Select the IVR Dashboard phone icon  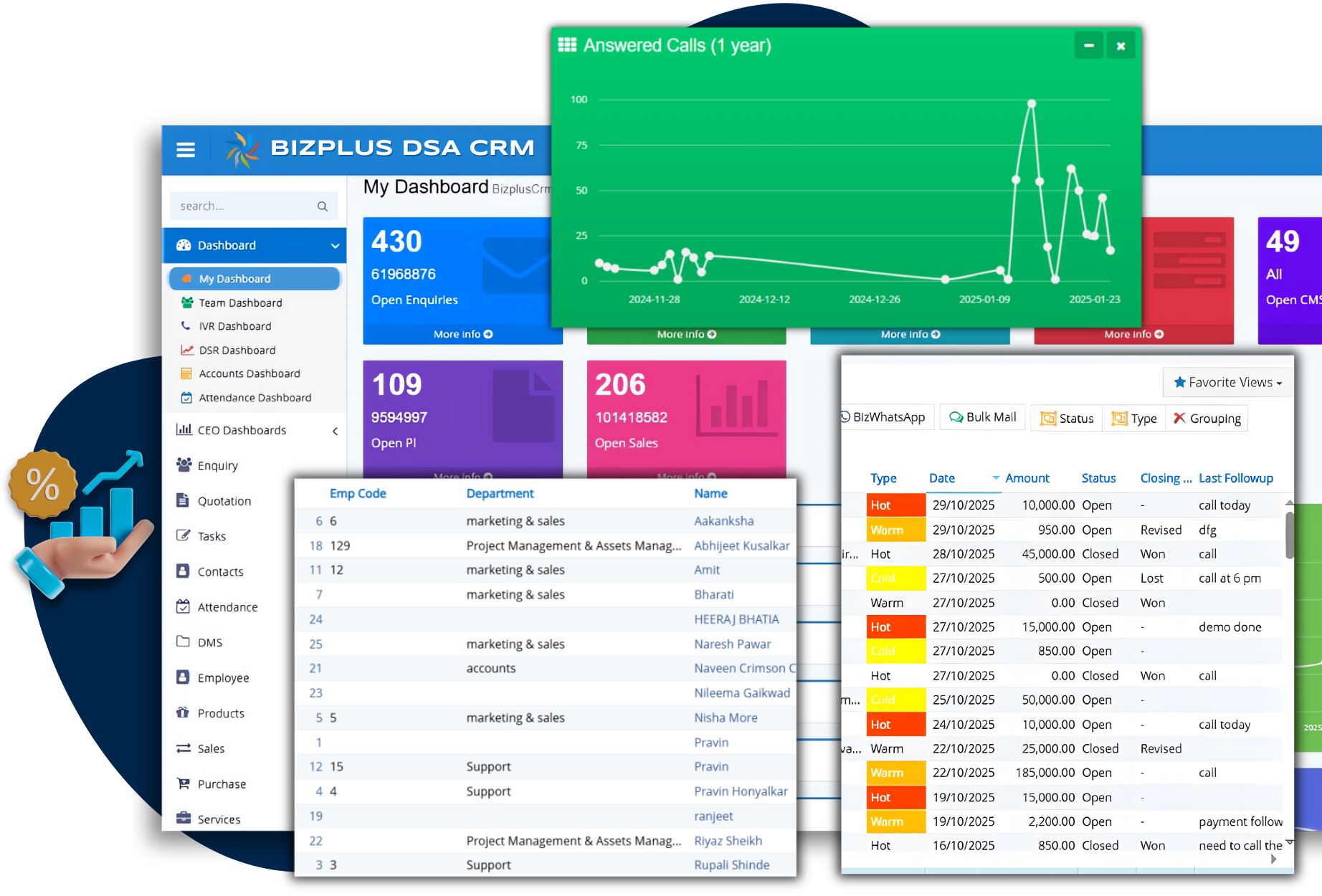[x=186, y=326]
